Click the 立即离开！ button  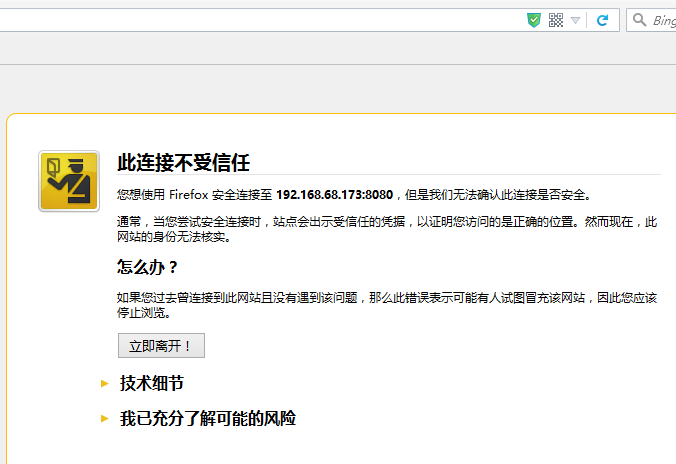[x=161, y=345]
